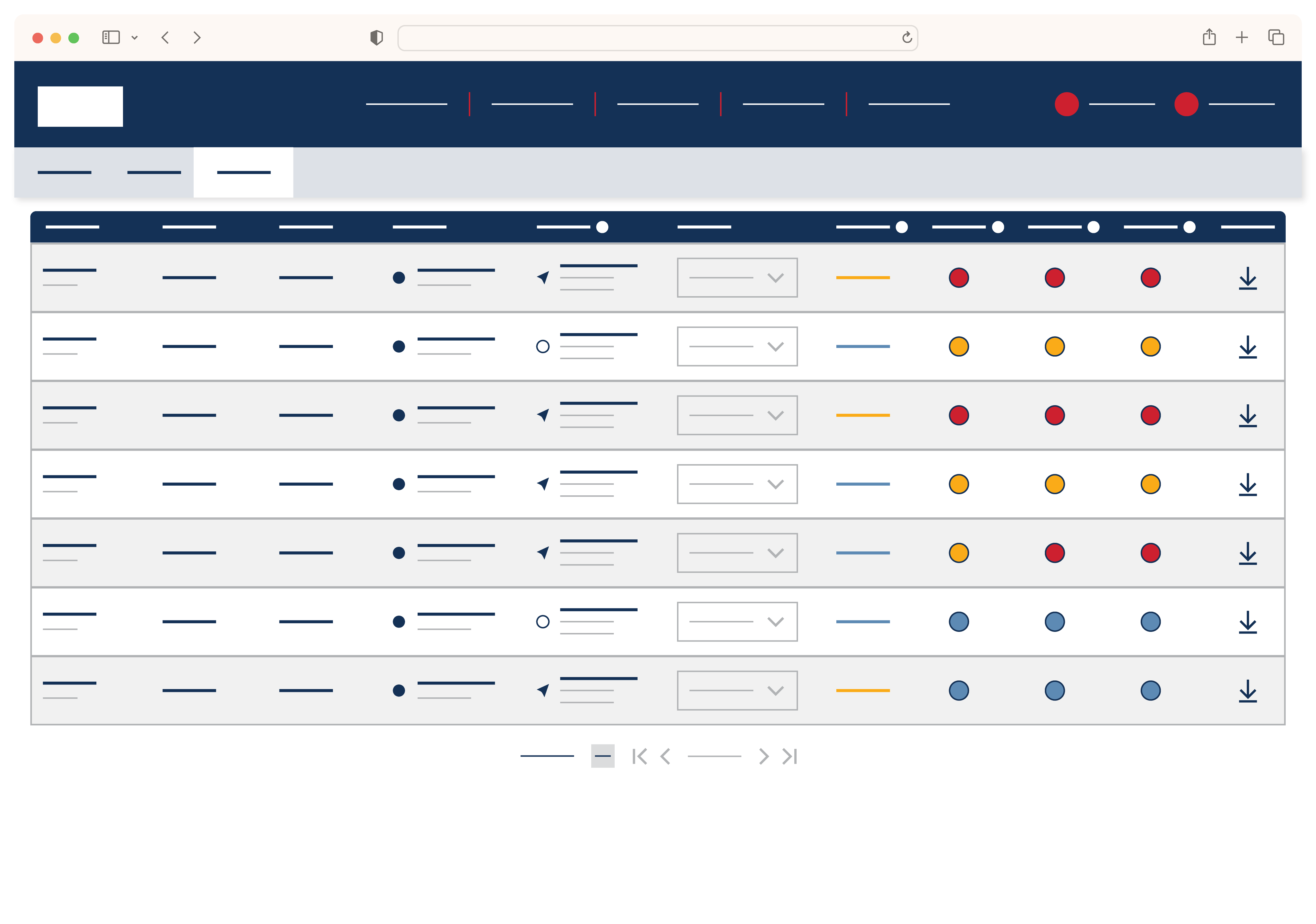Download the first table row
Screen dimensions: 1316x924
point(1248,278)
